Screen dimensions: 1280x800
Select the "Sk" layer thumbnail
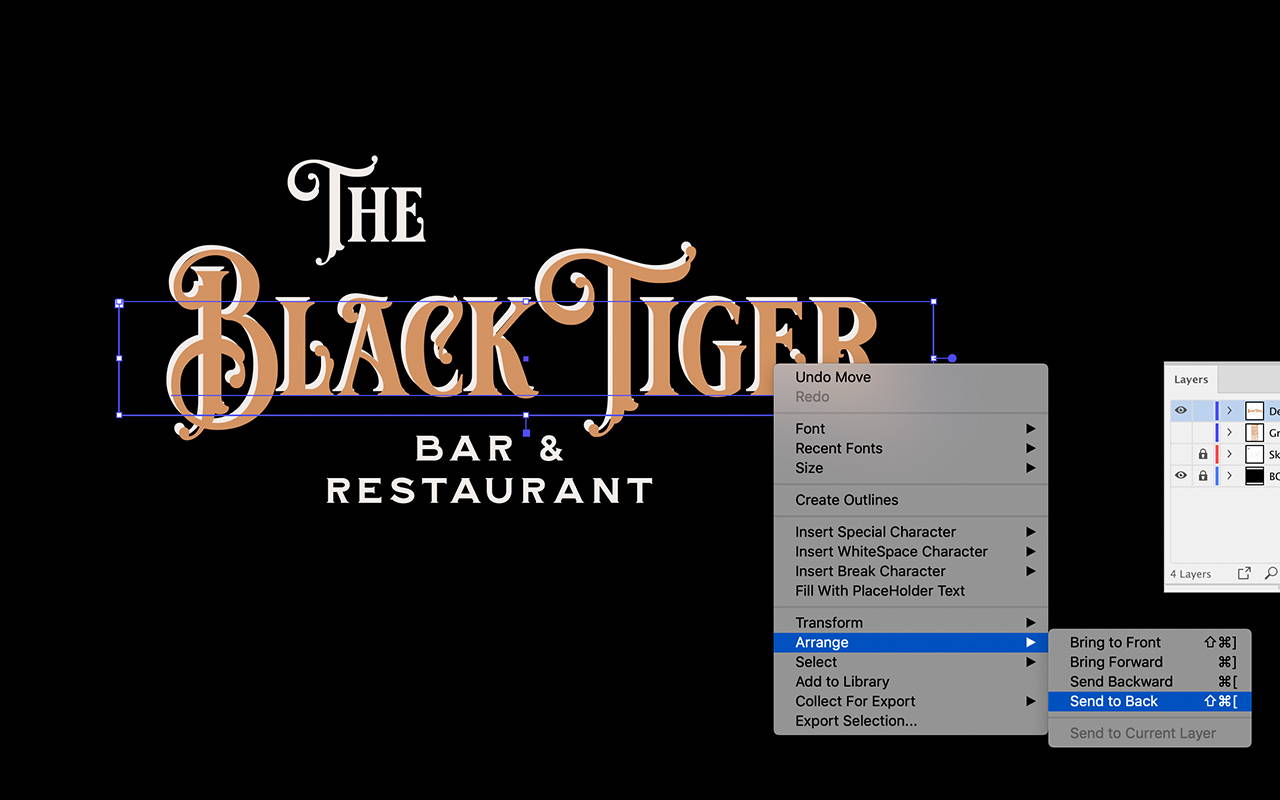tap(1254, 454)
